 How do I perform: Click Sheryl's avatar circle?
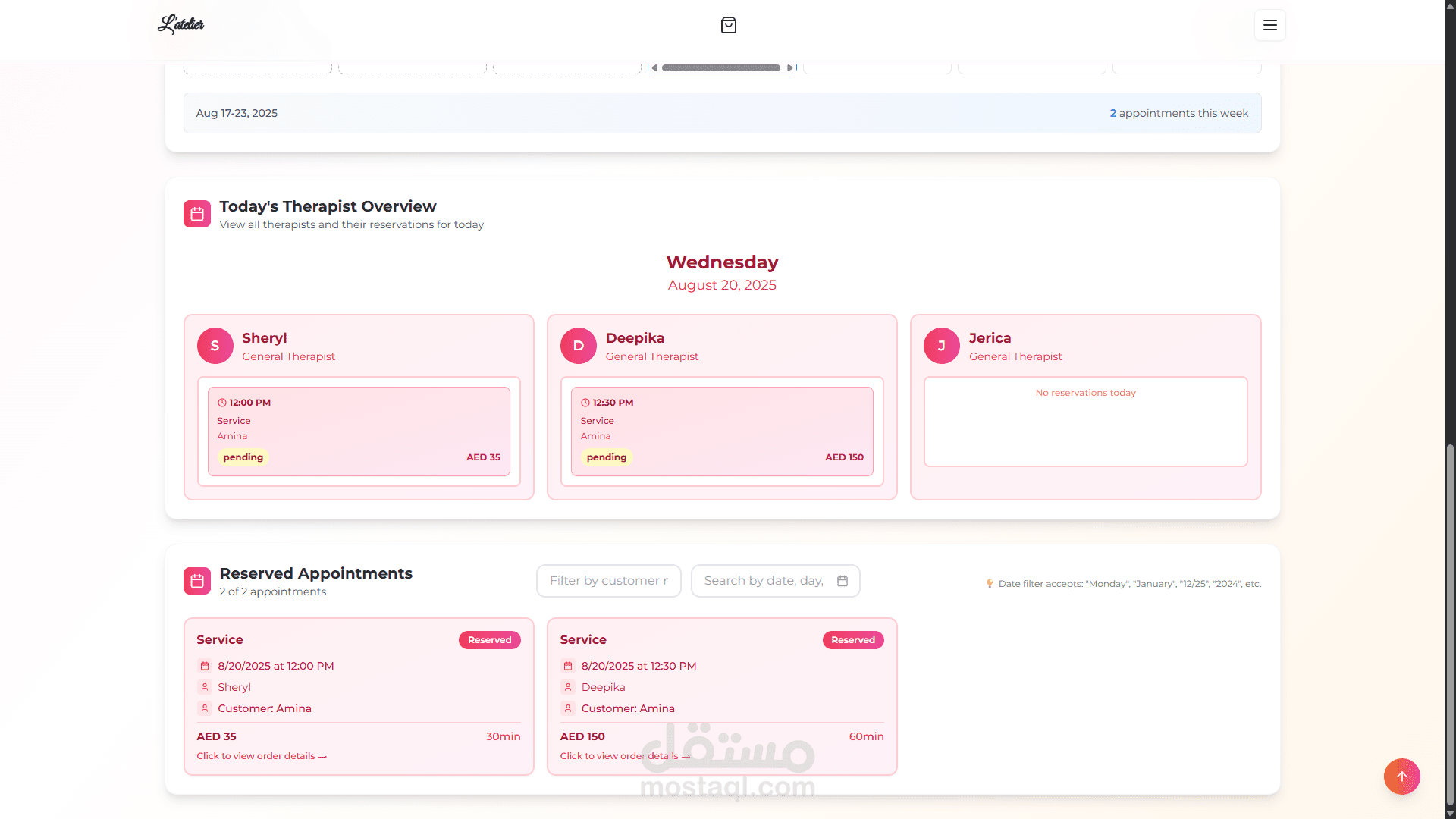tap(215, 346)
